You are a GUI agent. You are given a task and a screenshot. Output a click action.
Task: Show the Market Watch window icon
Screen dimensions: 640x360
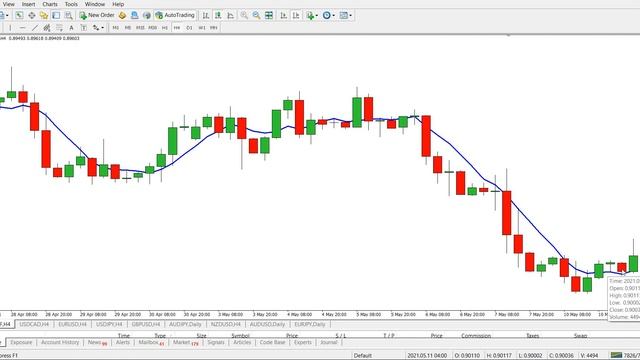(x=19, y=16)
